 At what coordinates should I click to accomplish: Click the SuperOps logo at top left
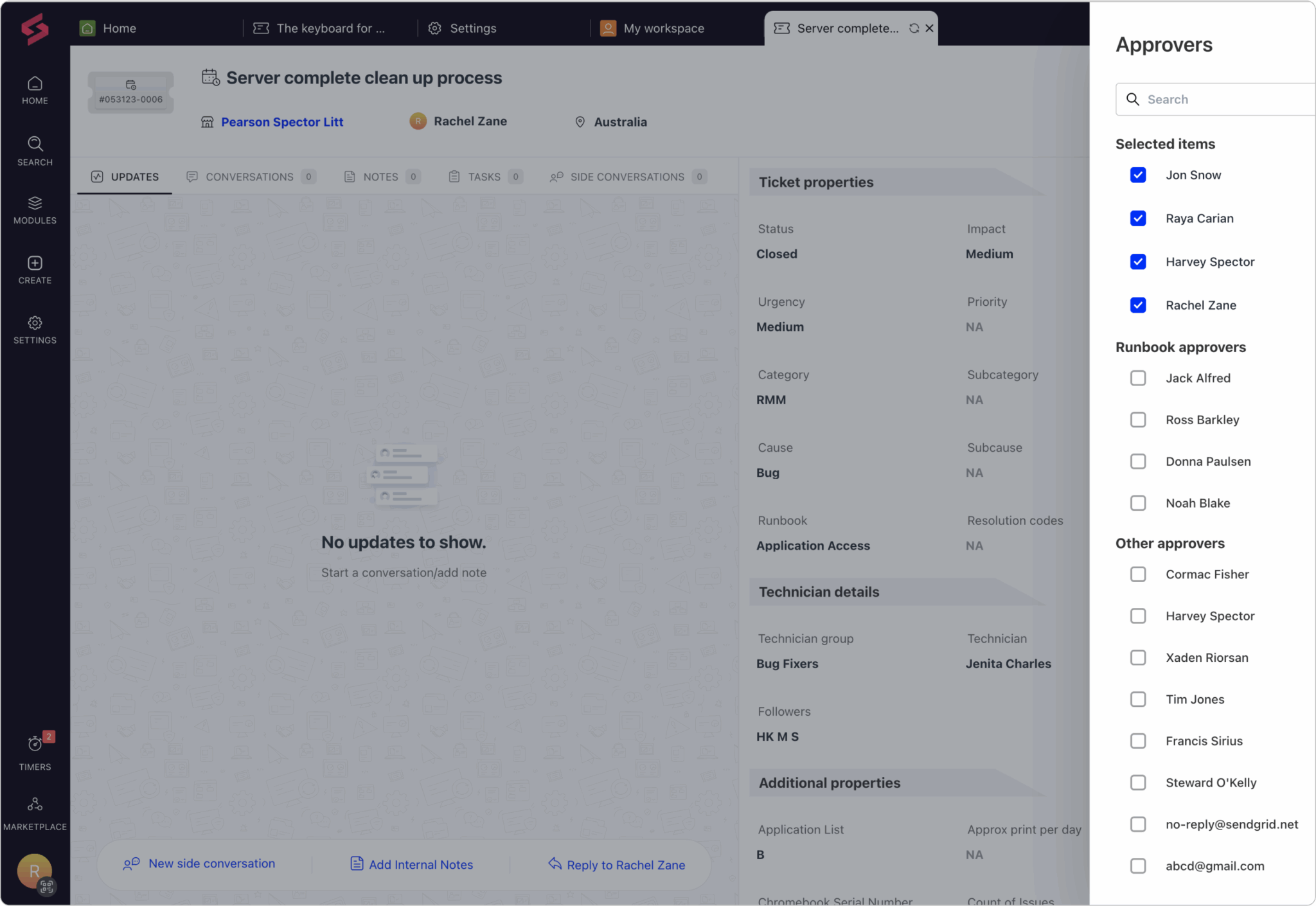(35, 28)
